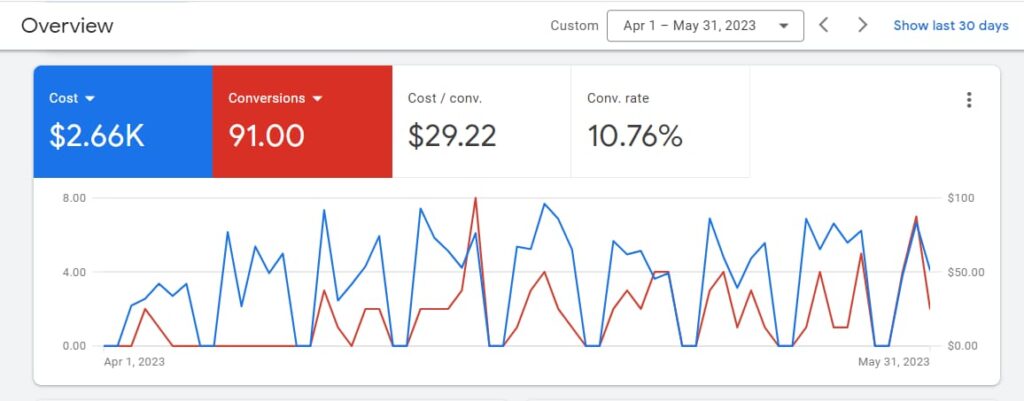Image resolution: width=1024 pixels, height=401 pixels.
Task: Open the three-dot more options menu
Action: [968, 100]
